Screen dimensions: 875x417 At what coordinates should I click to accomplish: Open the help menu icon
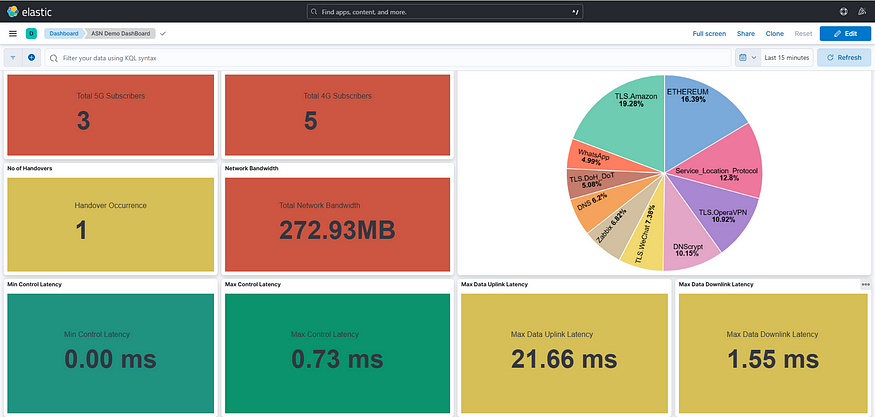[x=844, y=11]
